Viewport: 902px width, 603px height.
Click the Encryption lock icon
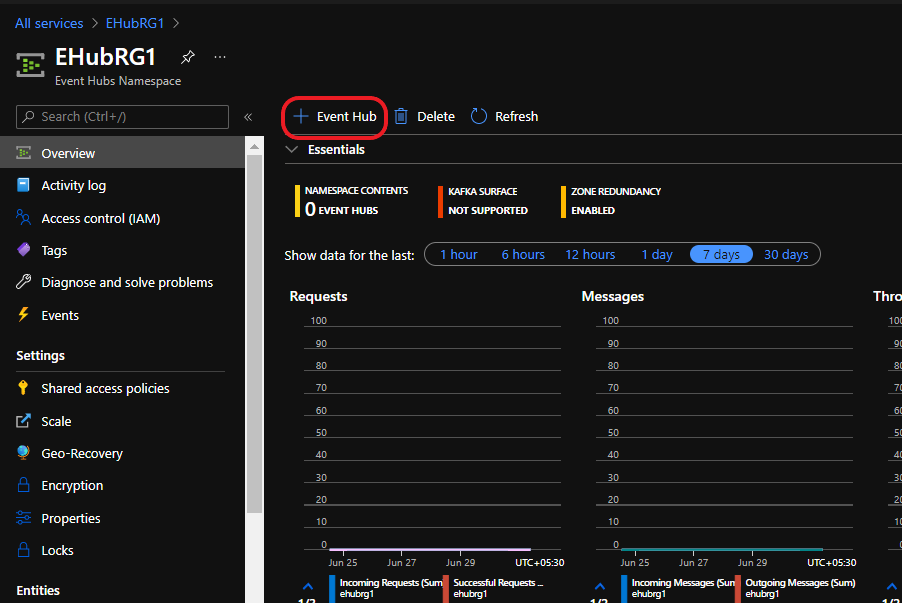click(24, 485)
